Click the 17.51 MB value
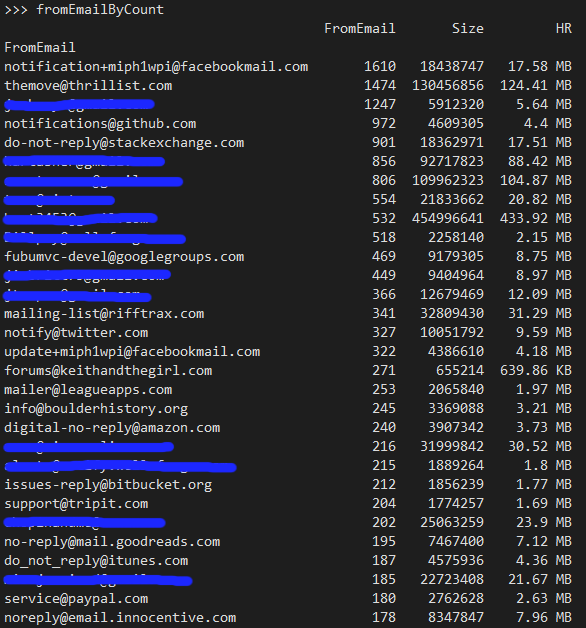 coord(540,143)
